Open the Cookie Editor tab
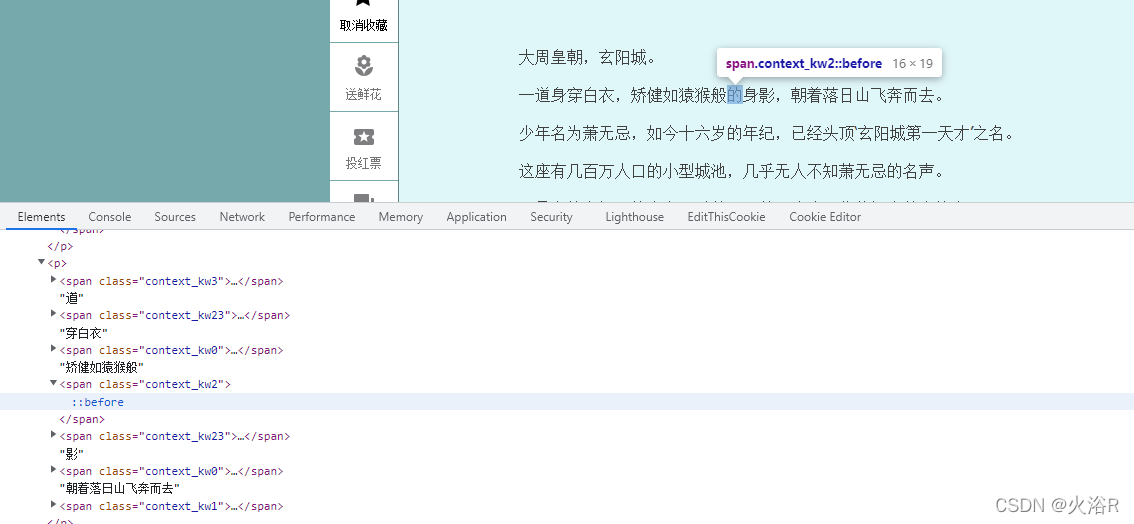This screenshot has height=524, width=1134. [x=825, y=217]
